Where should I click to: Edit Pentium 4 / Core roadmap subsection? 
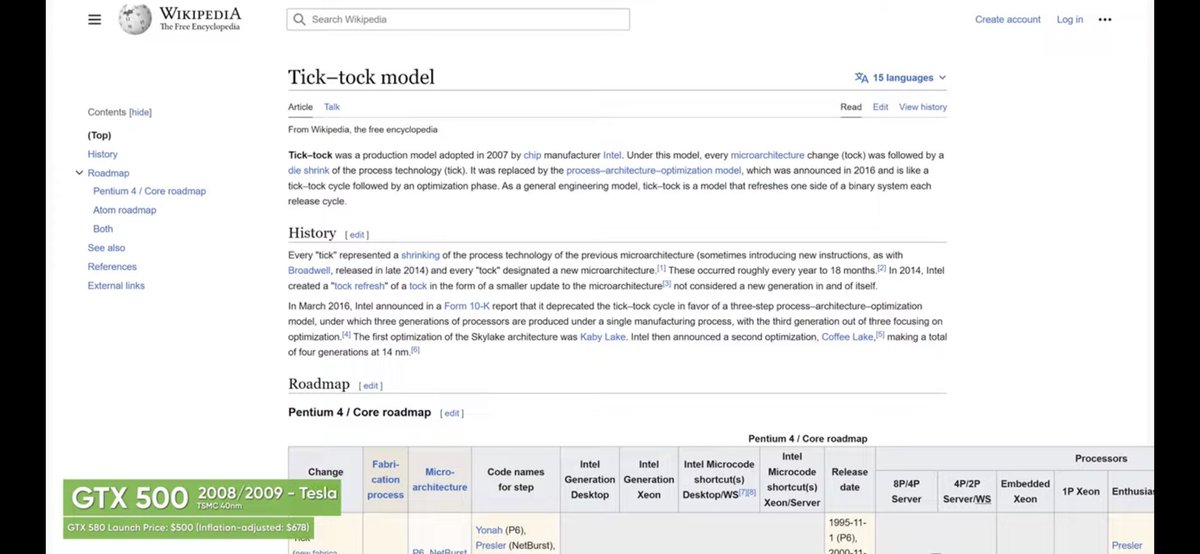point(452,413)
